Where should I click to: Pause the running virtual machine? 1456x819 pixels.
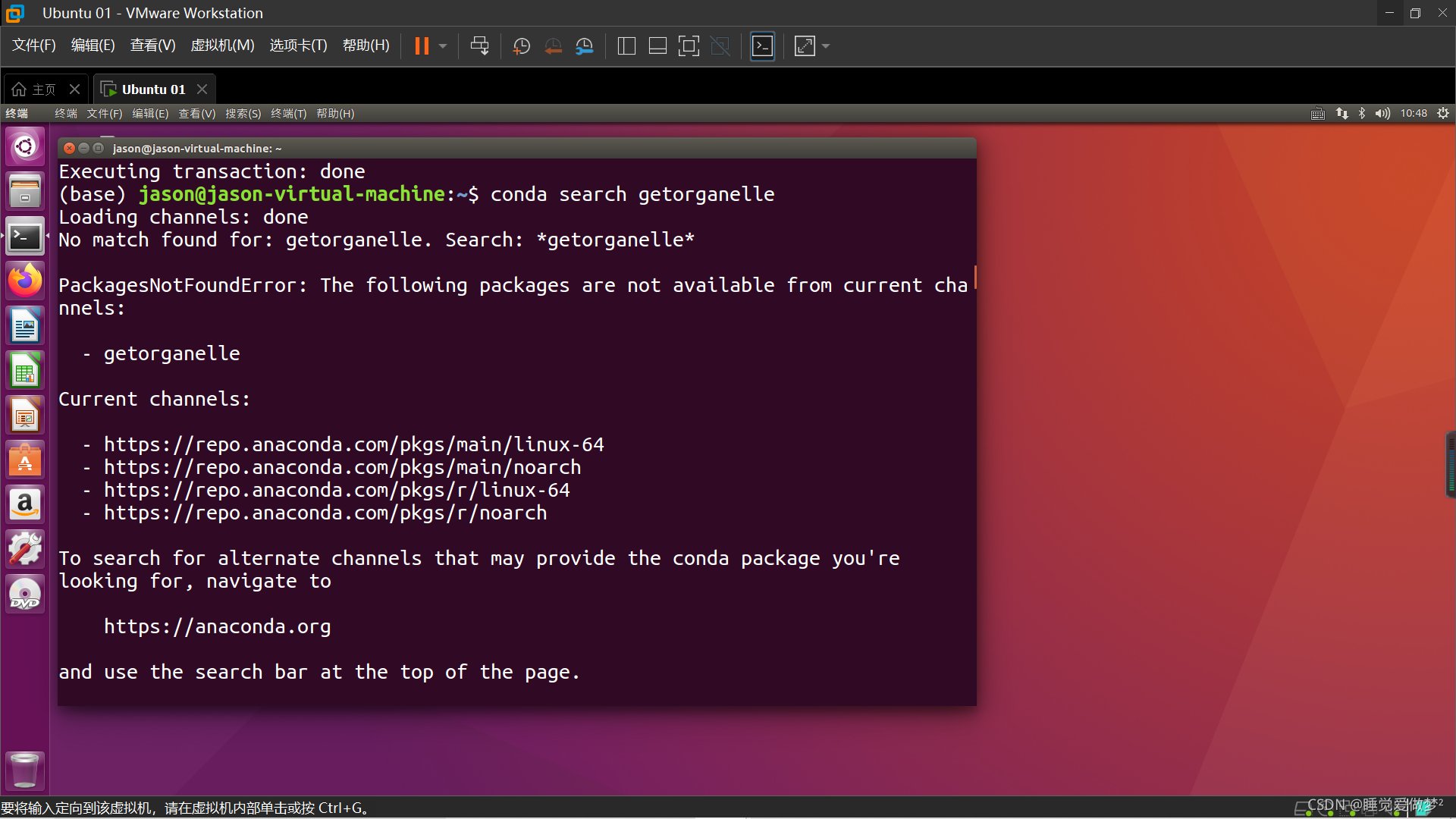(x=422, y=46)
